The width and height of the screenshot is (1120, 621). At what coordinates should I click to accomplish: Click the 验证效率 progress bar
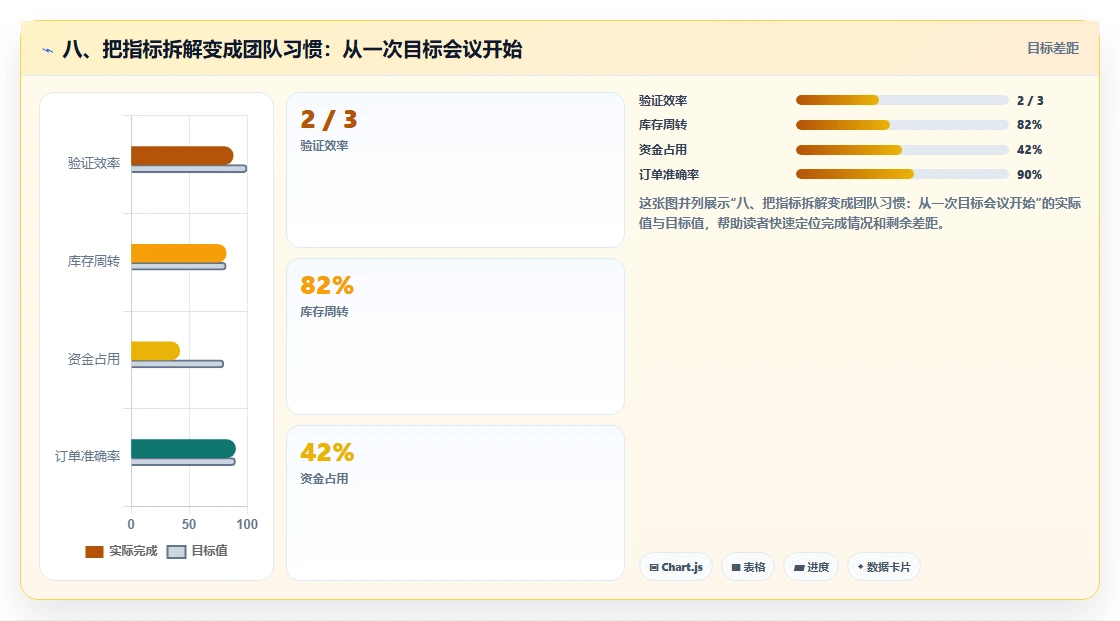pos(902,100)
